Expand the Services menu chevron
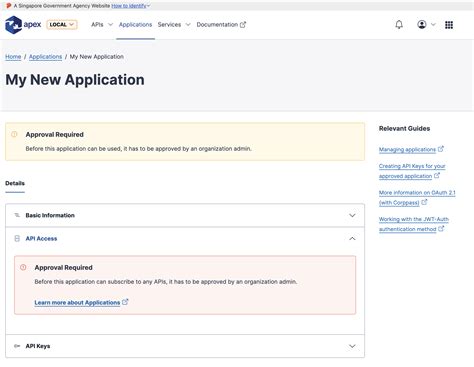Viewport: 474px width, 367px height. (188, 25)
